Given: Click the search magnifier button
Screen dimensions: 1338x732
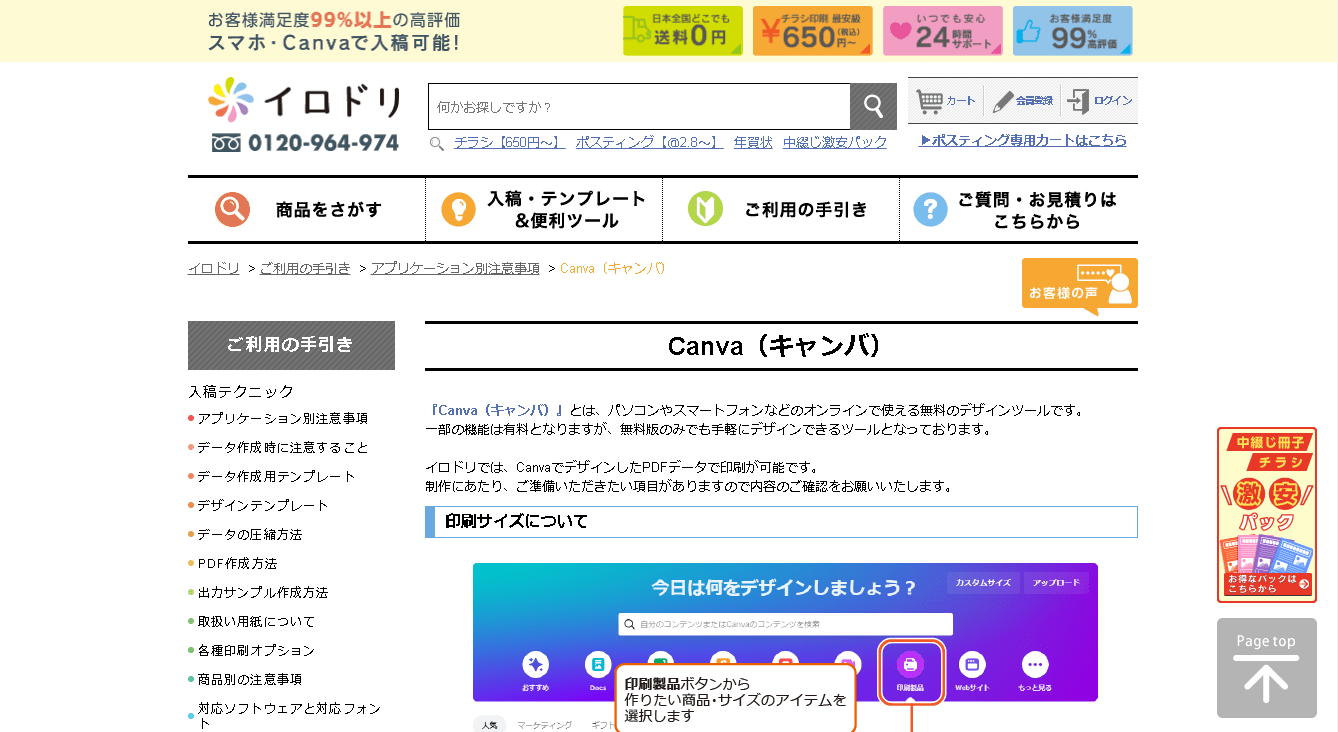Looking at the screenshot, I should coord(873,106).
